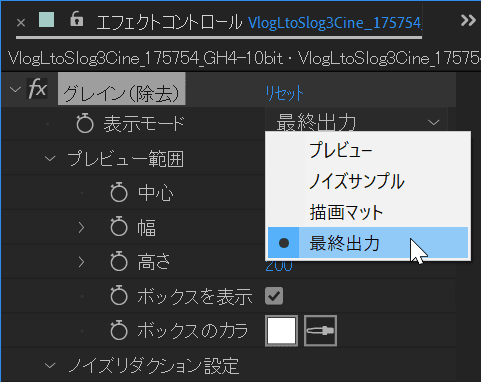Open the VlogLtoSlog3Cine_175754 layer link in tab
This screenshot has height=382, width=481.
[x=335, y=23]
